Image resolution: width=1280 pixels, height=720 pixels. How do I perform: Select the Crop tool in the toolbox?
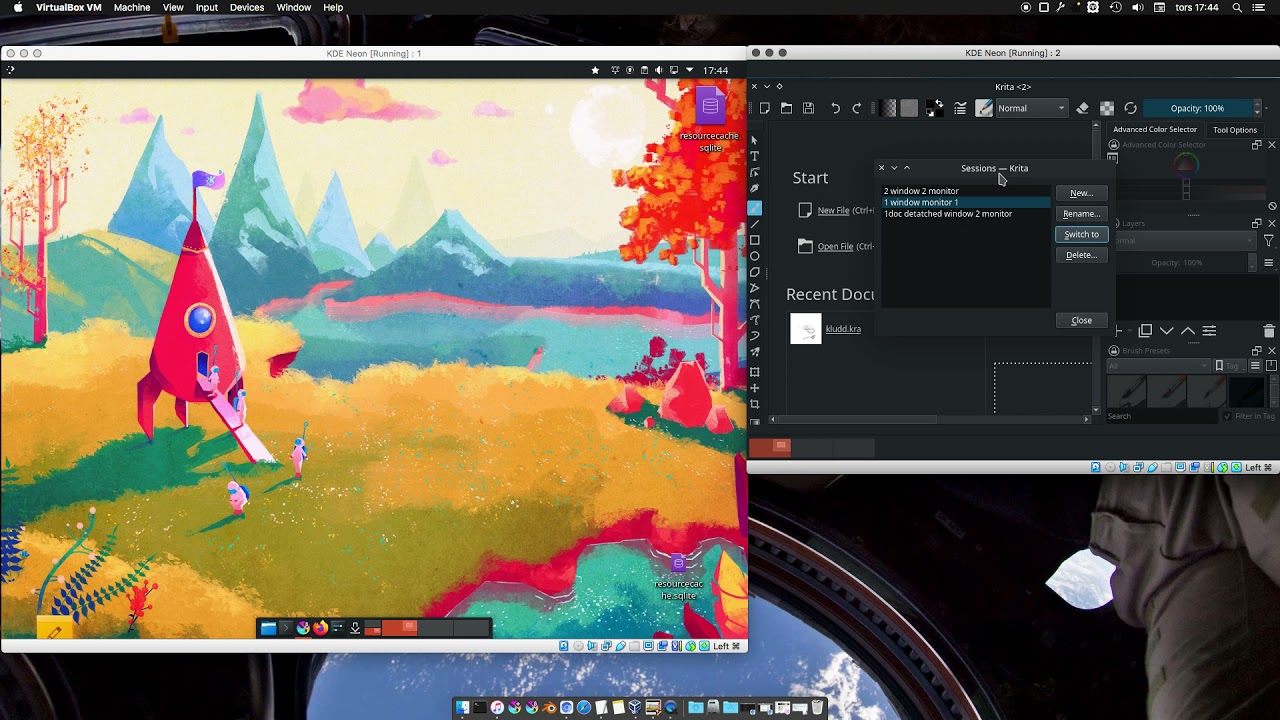(x=755, y=404)
